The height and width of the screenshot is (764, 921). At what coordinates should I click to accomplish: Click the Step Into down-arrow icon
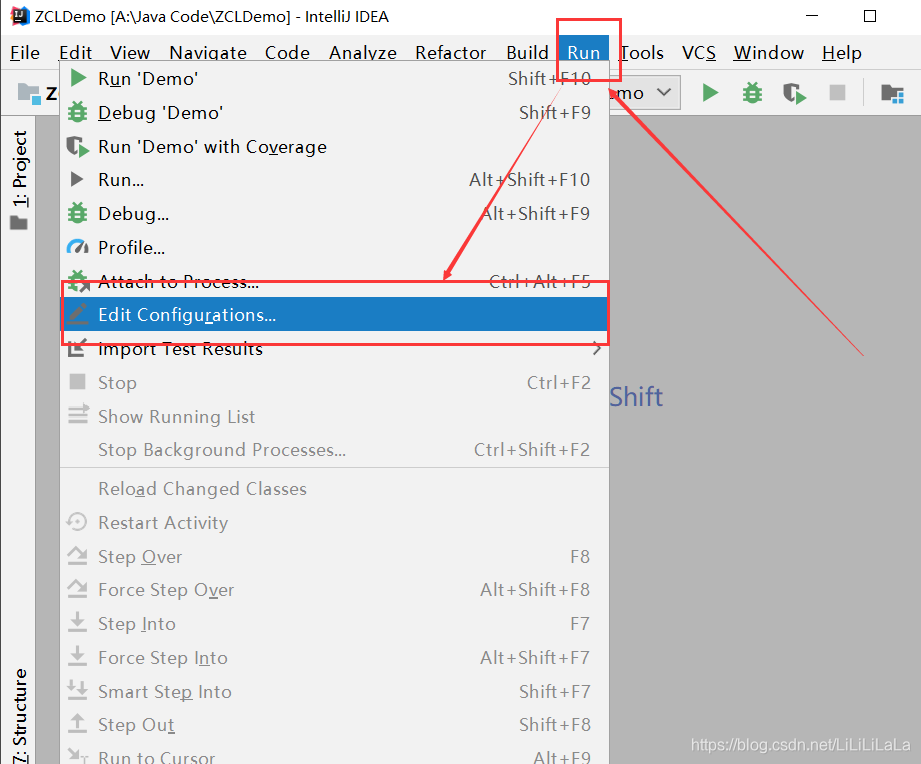[x=77, y=622]
